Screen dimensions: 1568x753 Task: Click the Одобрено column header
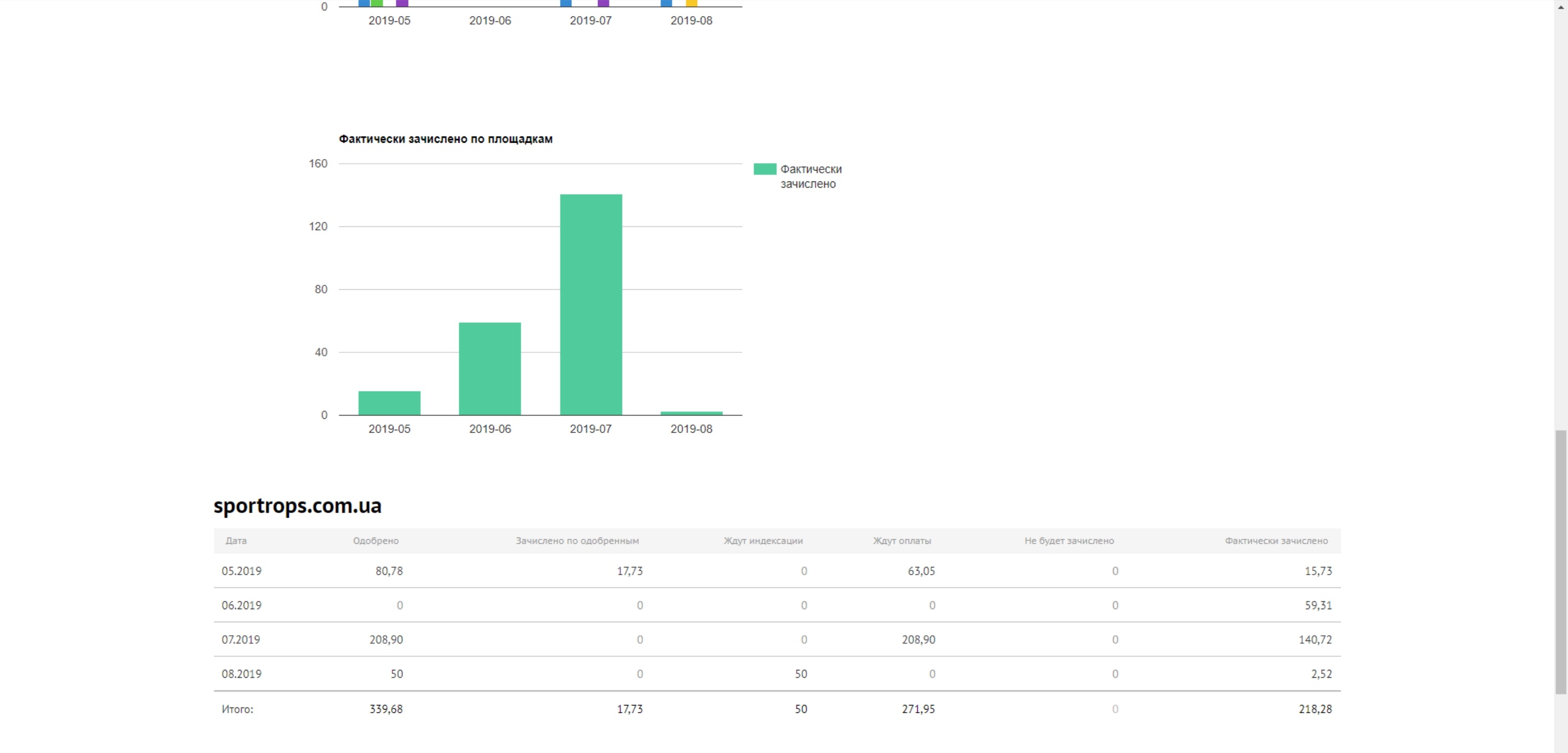coord(376,540)
